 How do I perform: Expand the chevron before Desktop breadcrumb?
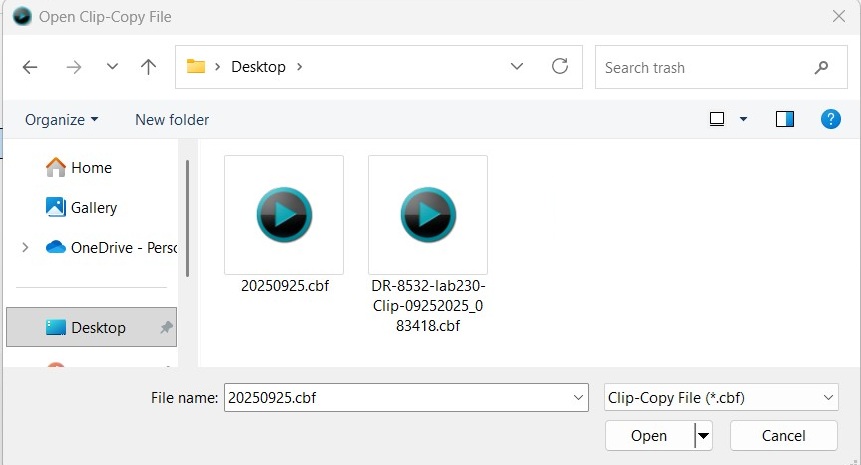click(217, 66)
